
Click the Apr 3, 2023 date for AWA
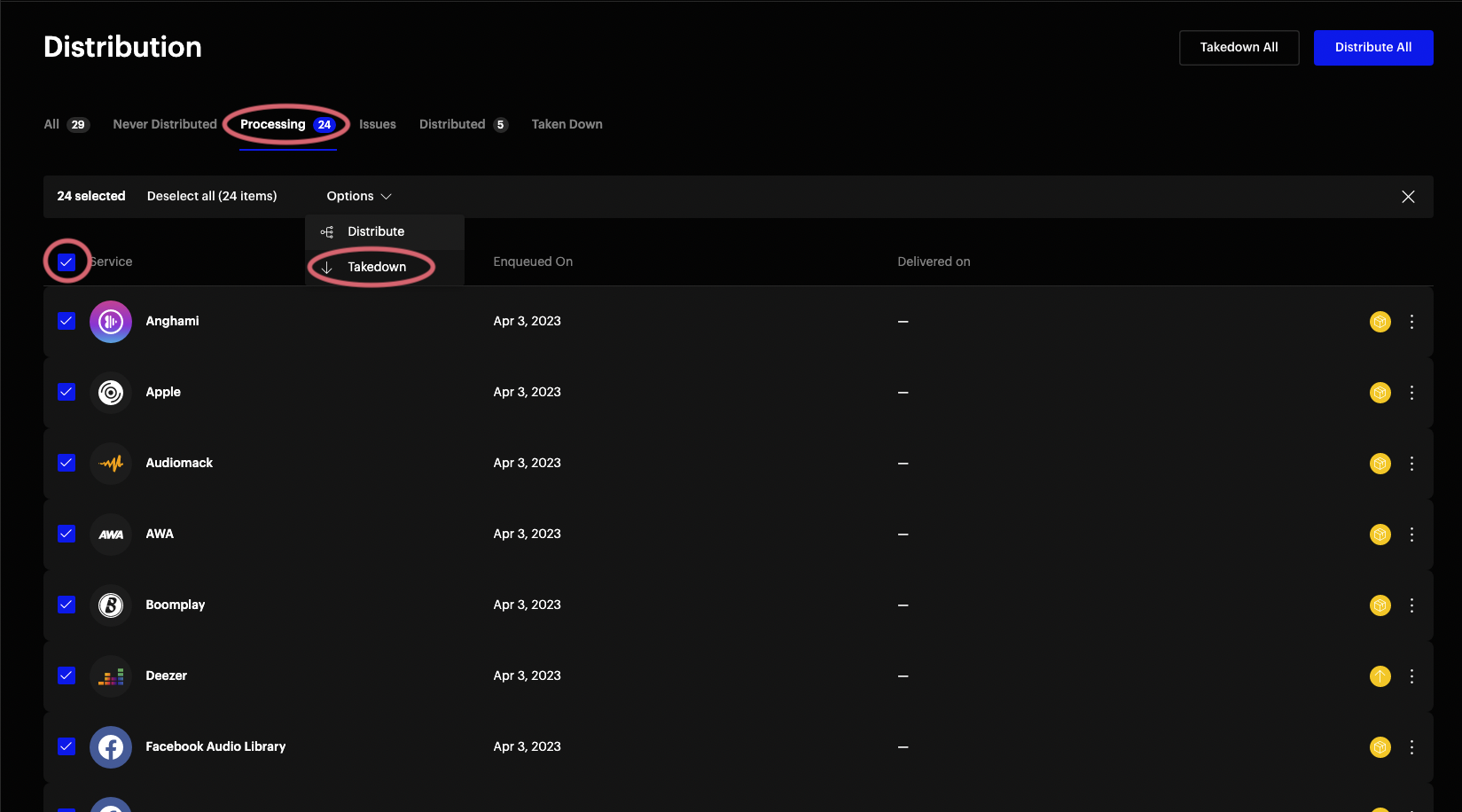click(528, 534)
